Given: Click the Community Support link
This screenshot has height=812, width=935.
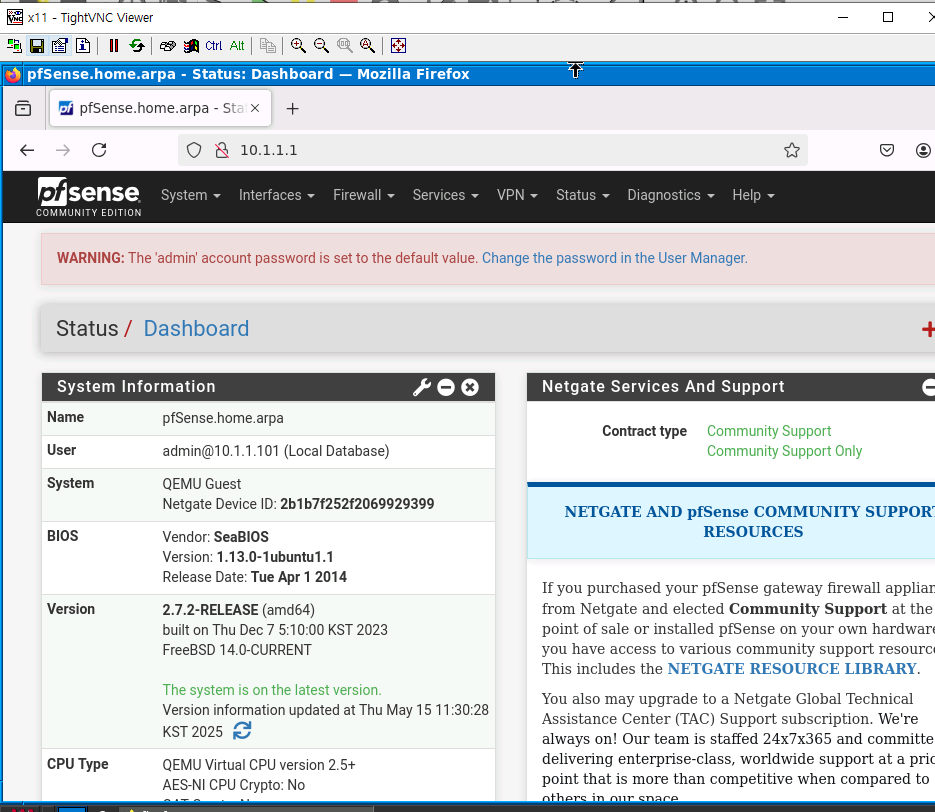Looking at the screenshot, I should pos(769,431).
